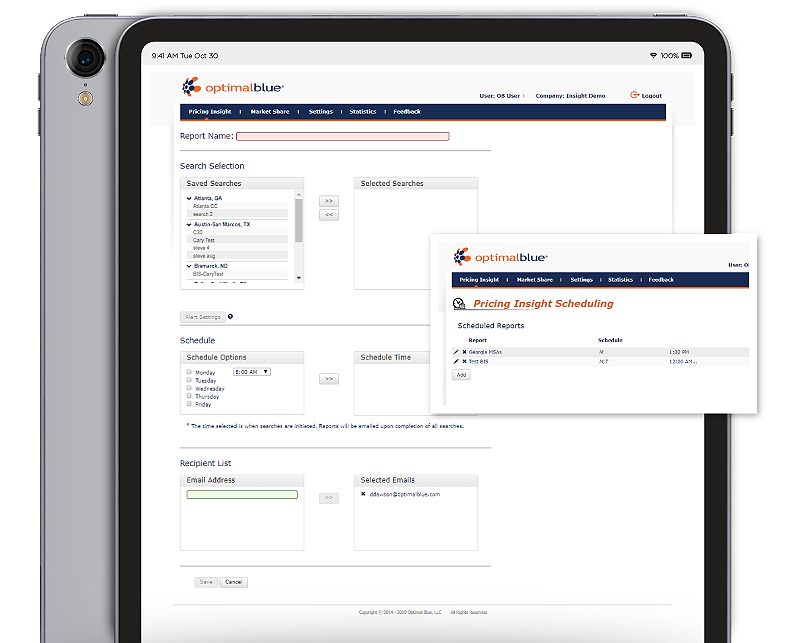The width and height of the screenshot is (793, 643).
Task: Open Settings menu in Scheduling popup
Action: point(582,279)
